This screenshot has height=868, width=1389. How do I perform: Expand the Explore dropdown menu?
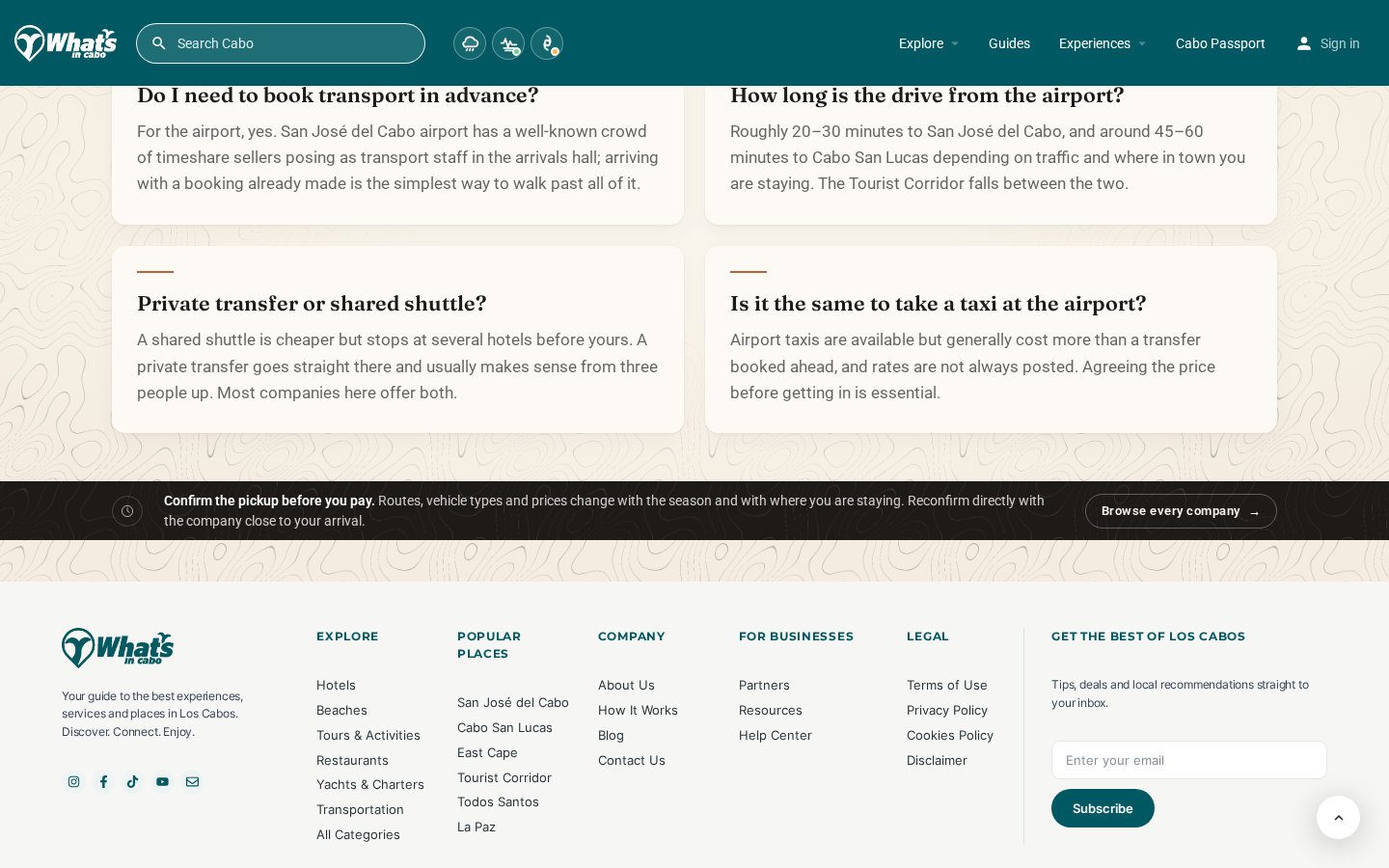929,43
